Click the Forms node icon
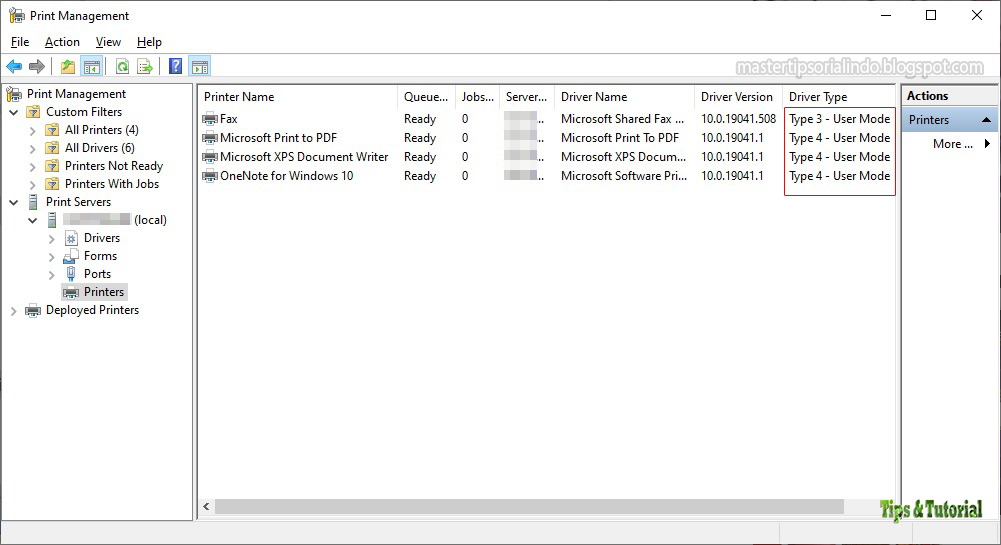Screen dimensions: 1001x545 coord(71,257)
